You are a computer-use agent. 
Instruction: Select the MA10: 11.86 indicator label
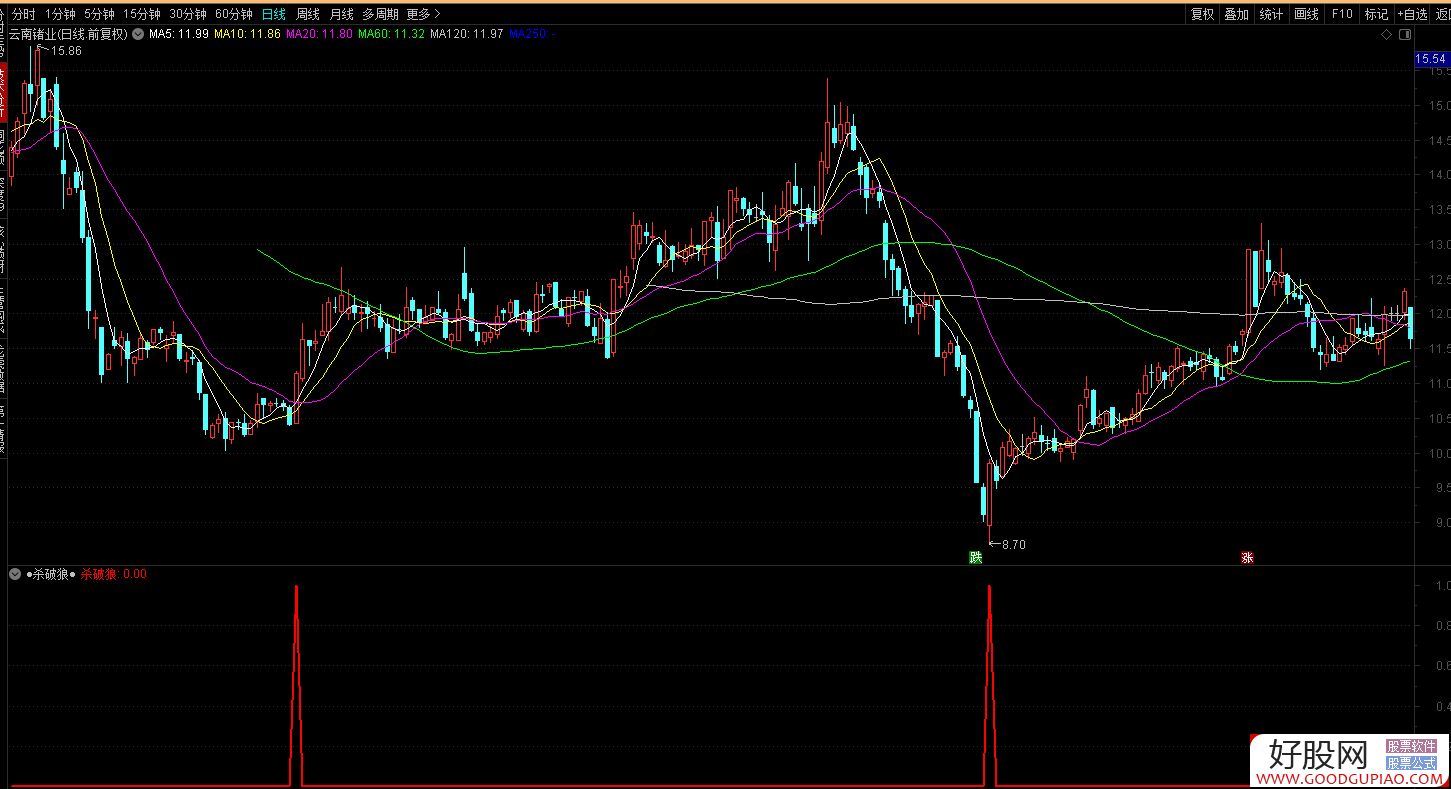click(247, 34)
